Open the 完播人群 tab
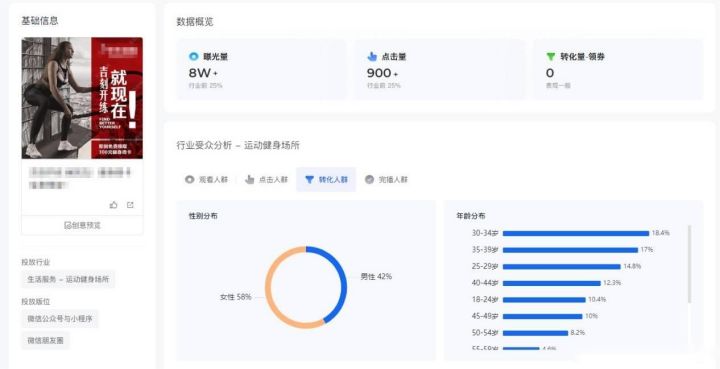 [387, 179]
